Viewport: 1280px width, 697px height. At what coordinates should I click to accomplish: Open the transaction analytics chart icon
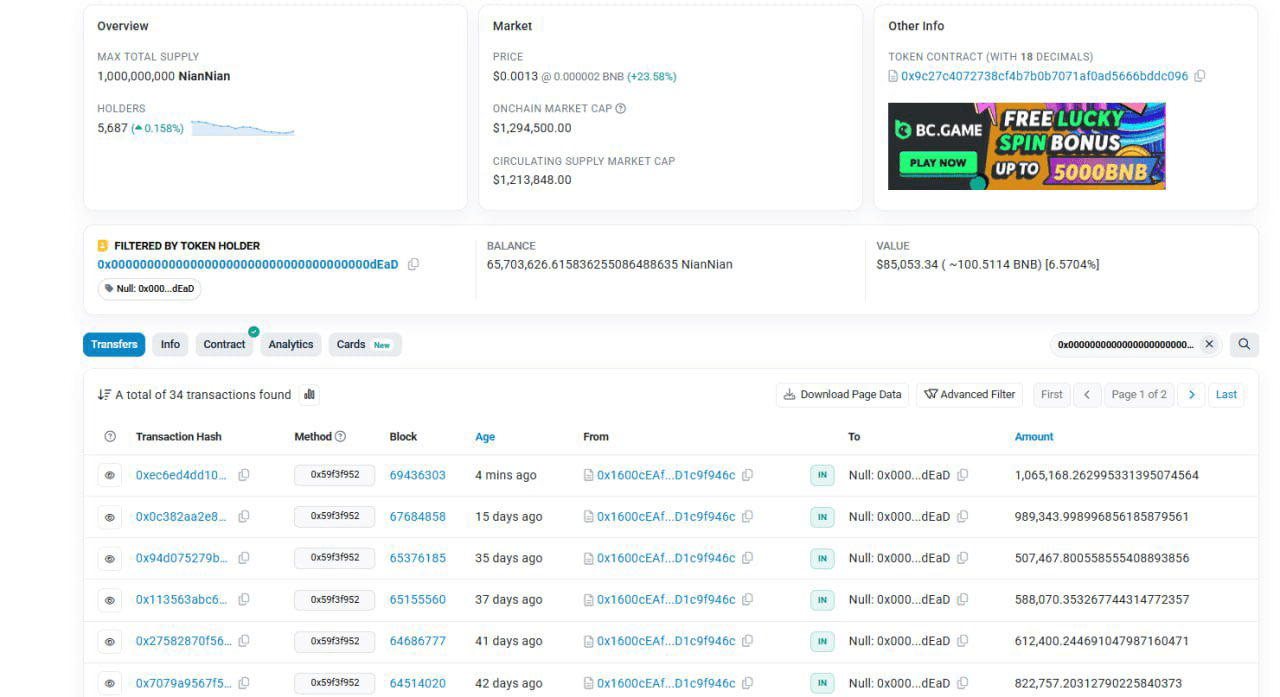(x=309, y=395)
